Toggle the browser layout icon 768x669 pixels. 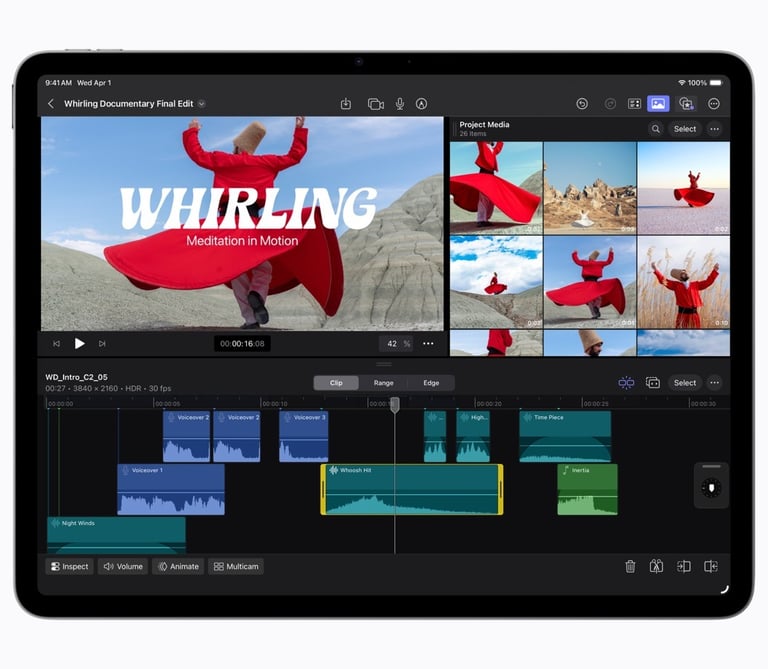[x=634, y=104]
